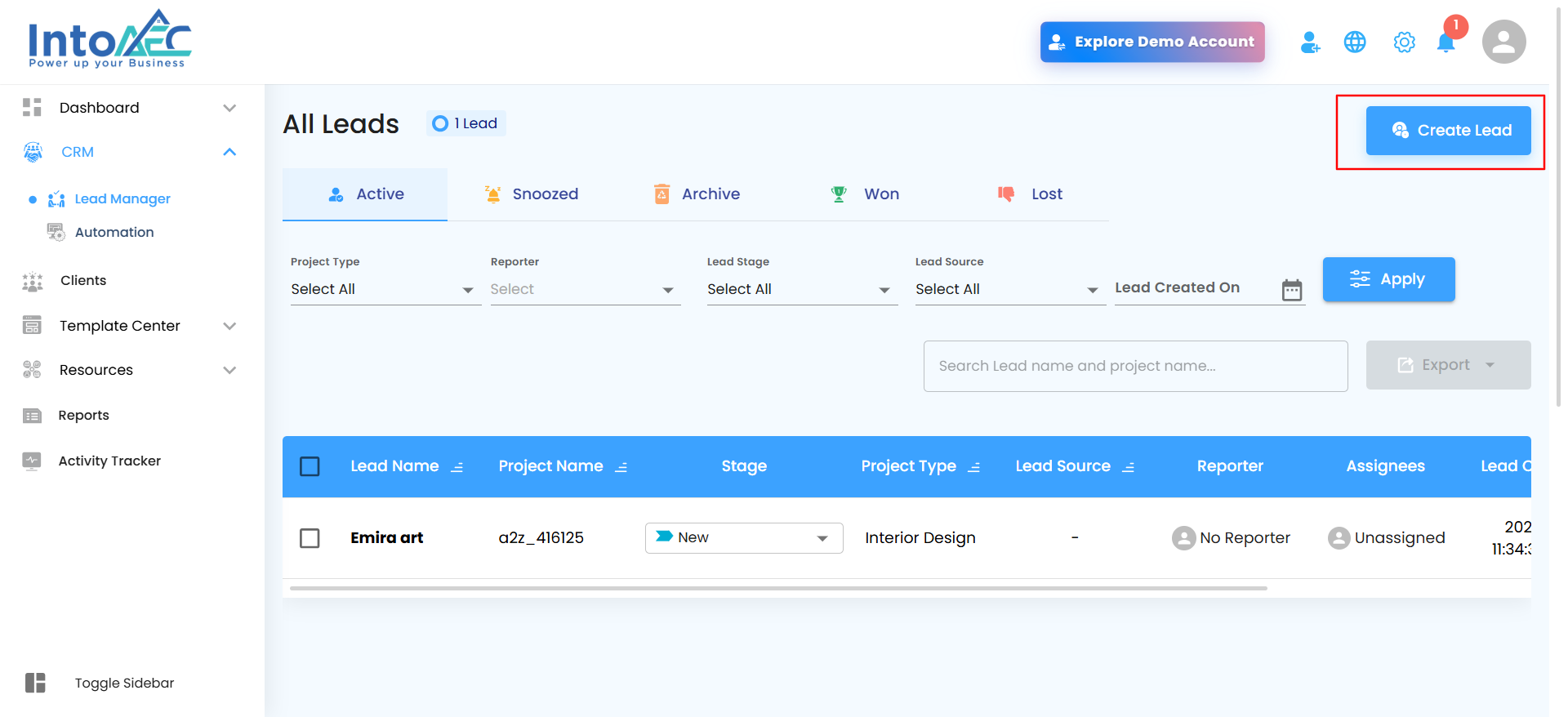The image size is (1568, 717).
Task: Click the notification bell icon
Action: coord(1445,42)
